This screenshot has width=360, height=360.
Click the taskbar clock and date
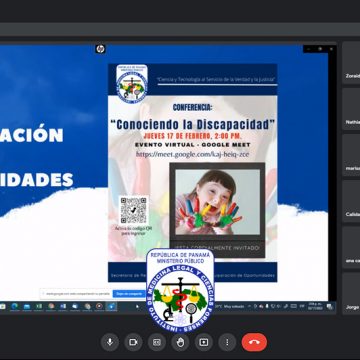click(314, 306)
